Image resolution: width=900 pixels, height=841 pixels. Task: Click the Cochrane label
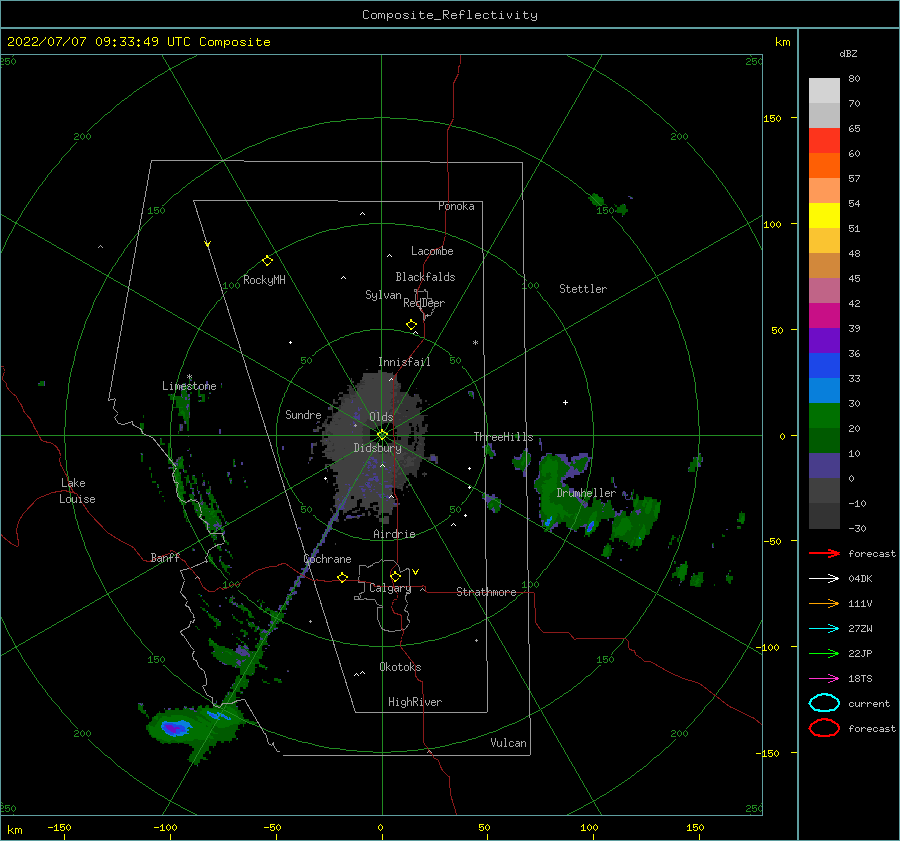pos(327,559)
